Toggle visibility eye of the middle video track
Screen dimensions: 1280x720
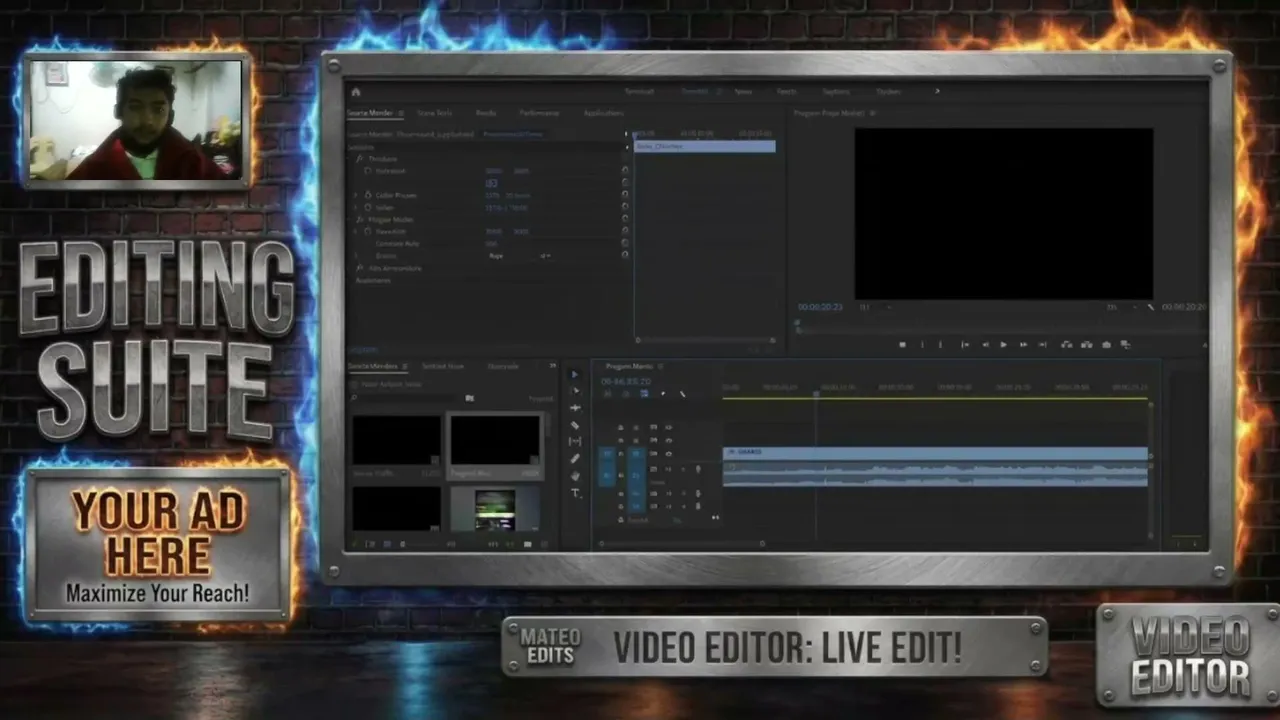click(x=668, y=440)
